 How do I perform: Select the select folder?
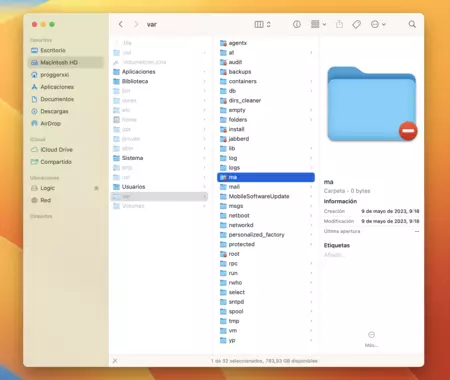coord(266,292)
